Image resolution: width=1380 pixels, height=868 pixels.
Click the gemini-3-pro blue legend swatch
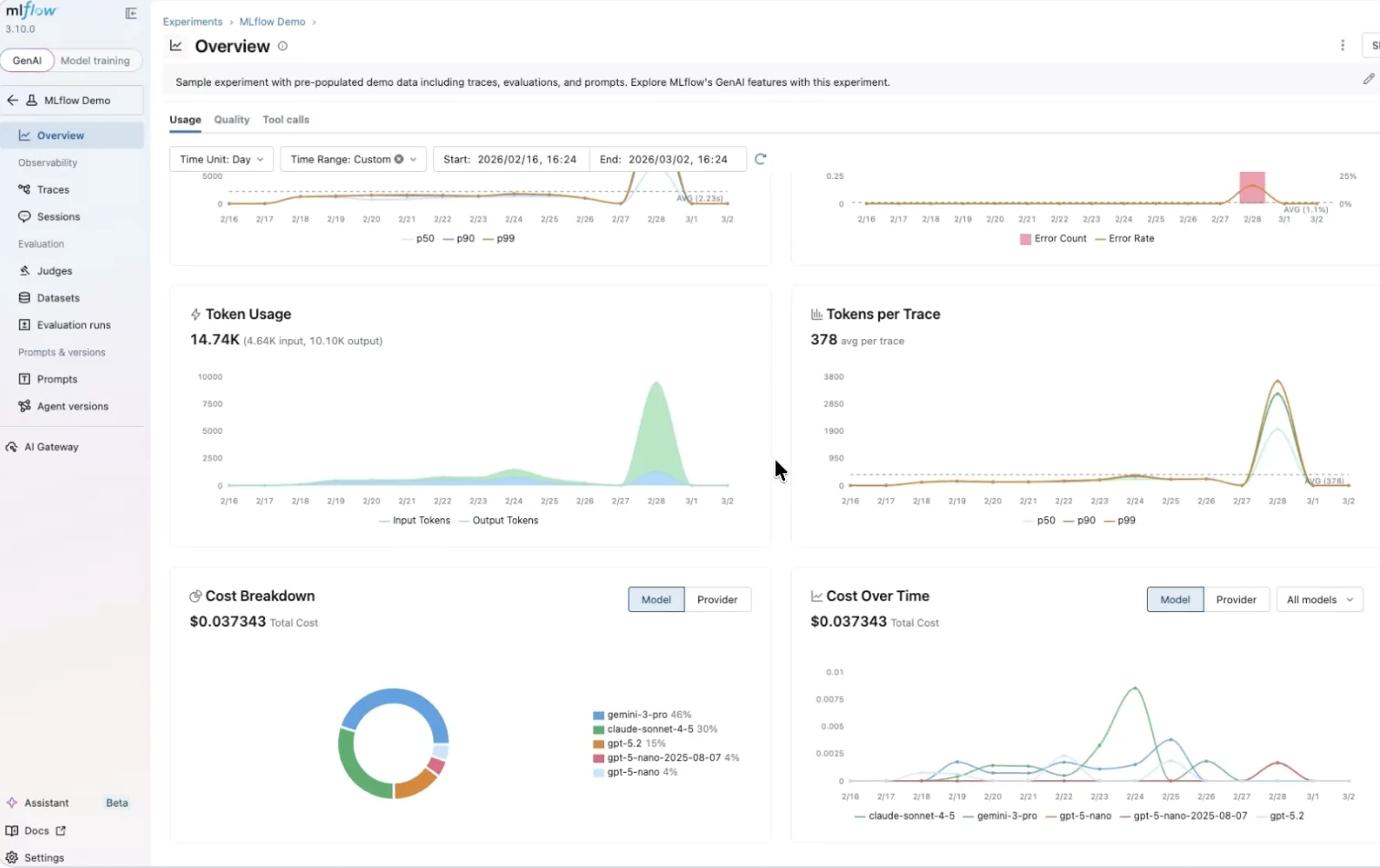coord(599,715)
